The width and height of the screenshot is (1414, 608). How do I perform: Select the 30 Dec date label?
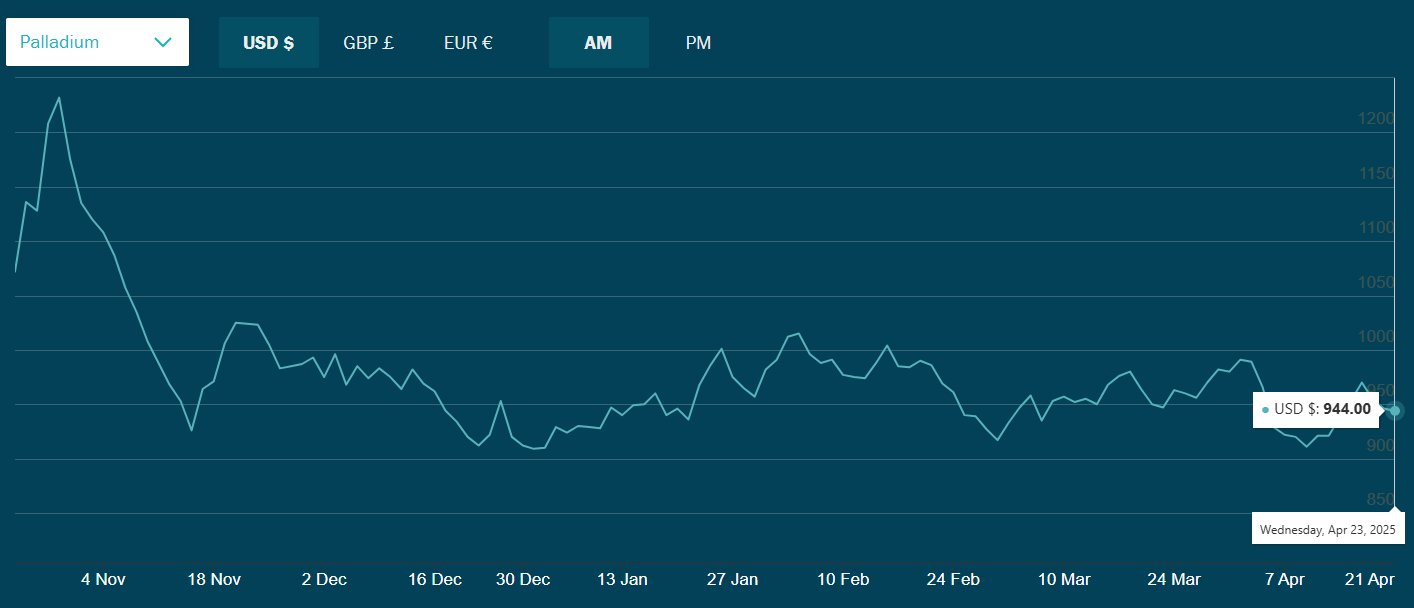point(523,579)
